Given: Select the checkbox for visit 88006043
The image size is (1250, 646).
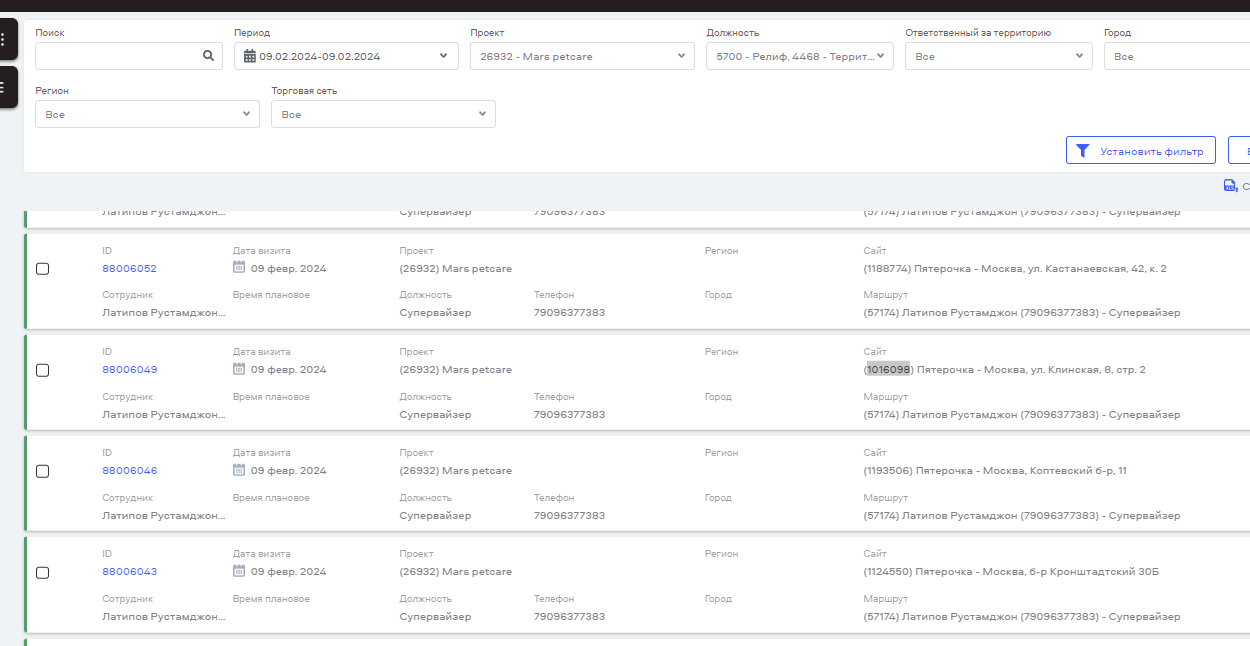Looking at the screenshot, I should click(42, 573).
